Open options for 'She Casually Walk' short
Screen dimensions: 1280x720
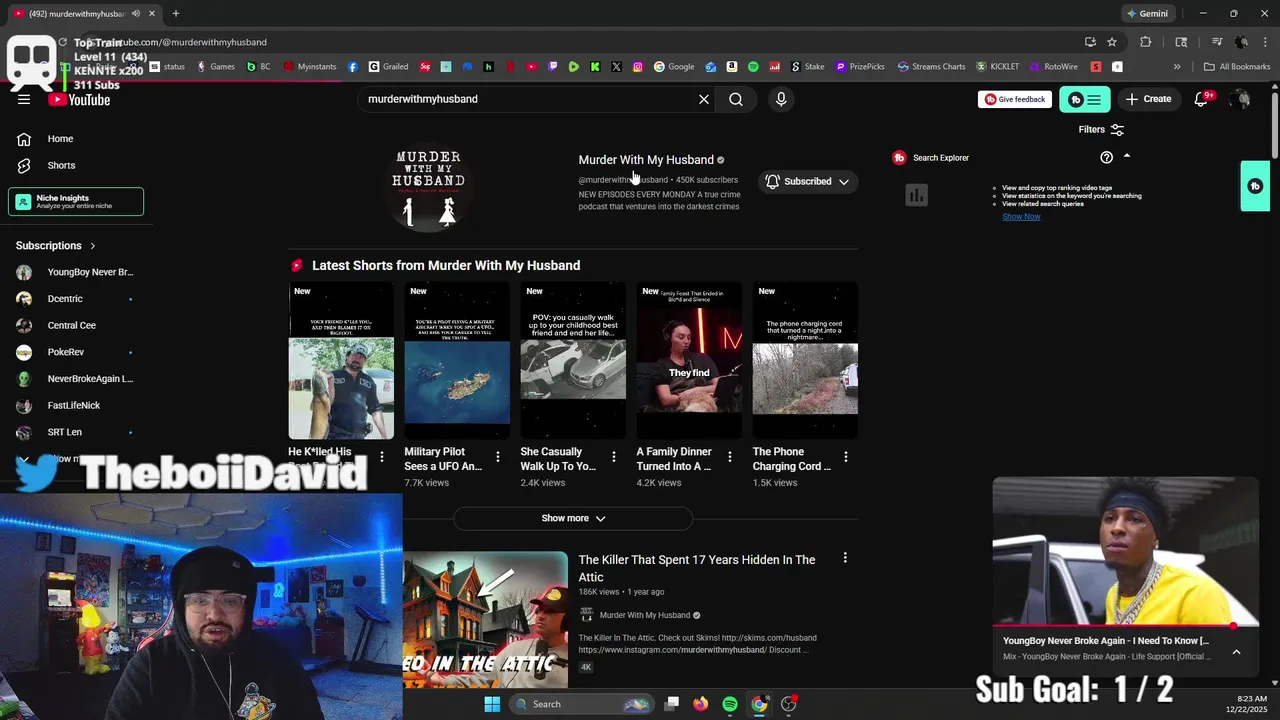(x=614, y=457)
